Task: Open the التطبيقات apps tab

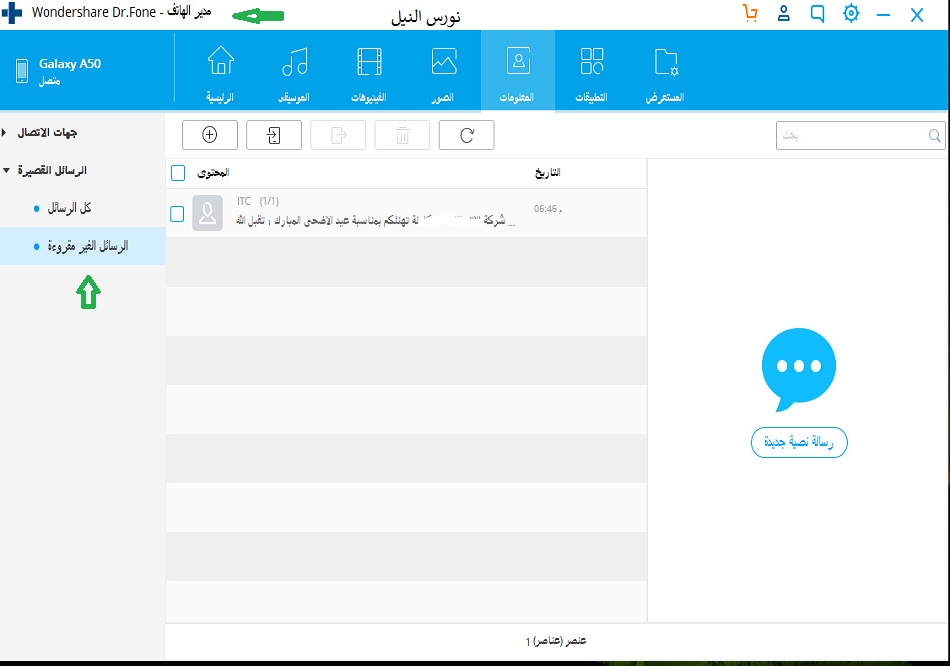Action: click(x=592, y=71)
